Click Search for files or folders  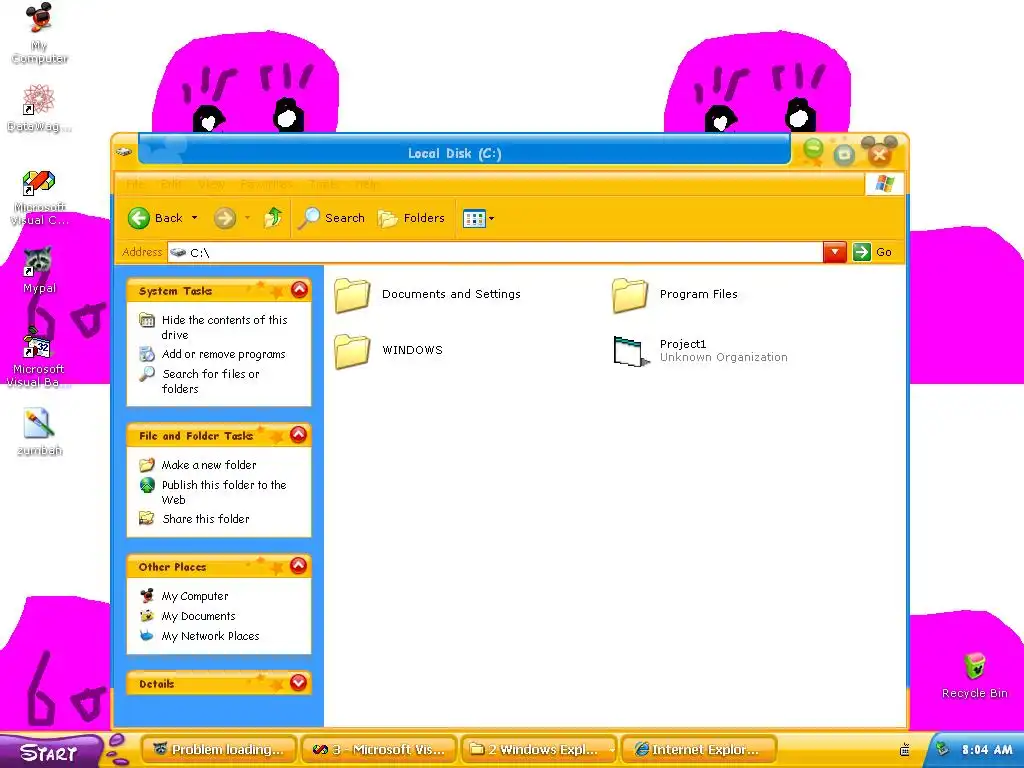[x=210, y=381]
